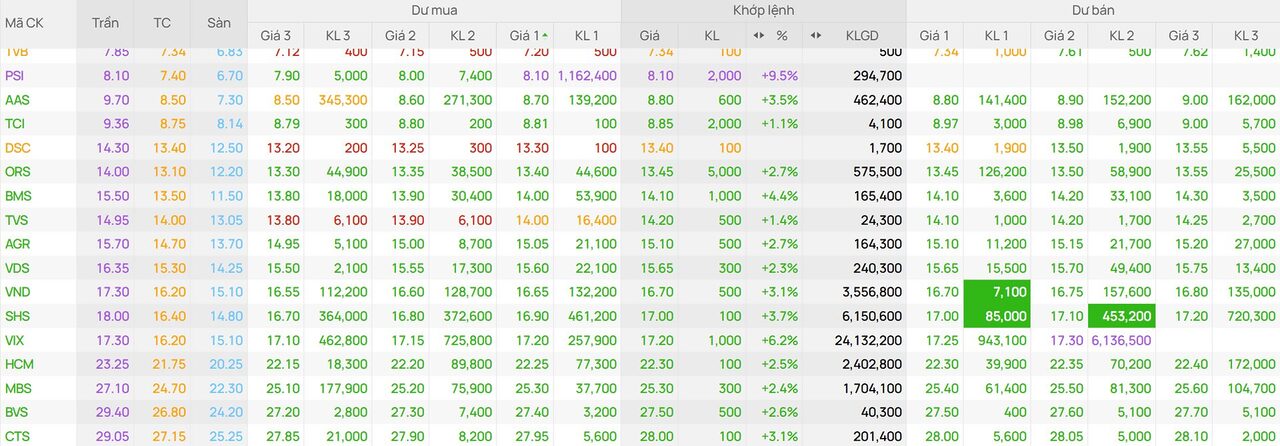
Task: Click the green highlighted 7,100 cell for VND
Action: coord(996,292)
